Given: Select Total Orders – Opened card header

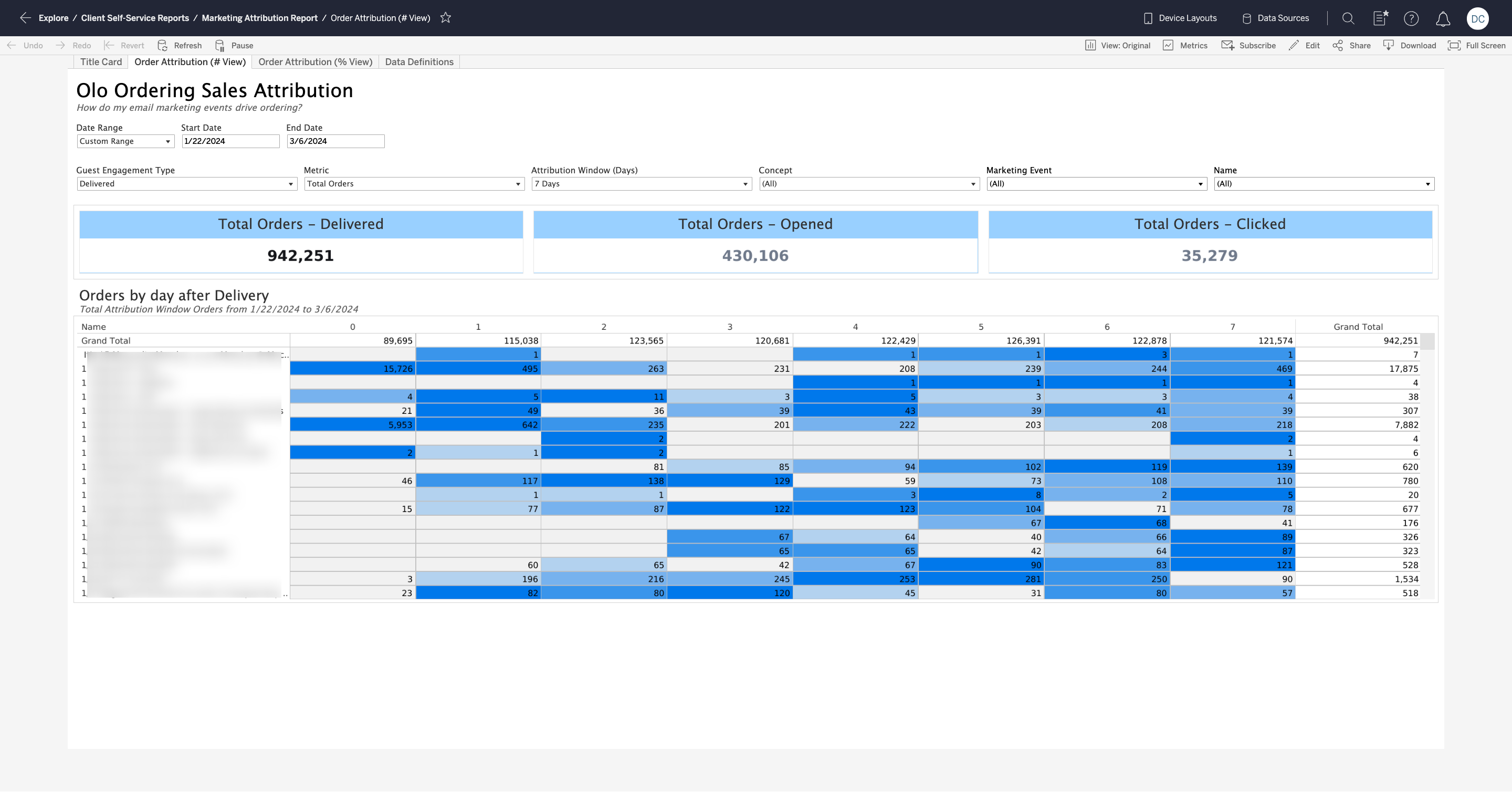Looking at the screenshot, I should tap(755, 224).
